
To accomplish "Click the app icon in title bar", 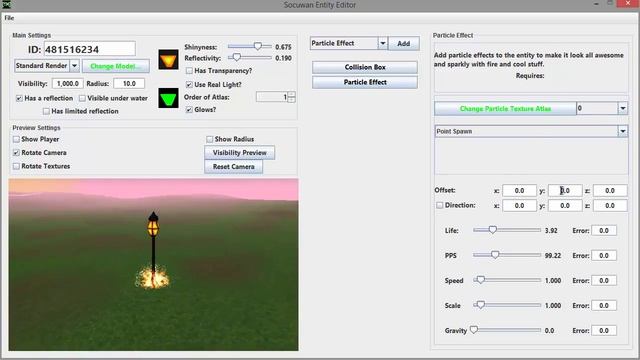I will (7, 4).
